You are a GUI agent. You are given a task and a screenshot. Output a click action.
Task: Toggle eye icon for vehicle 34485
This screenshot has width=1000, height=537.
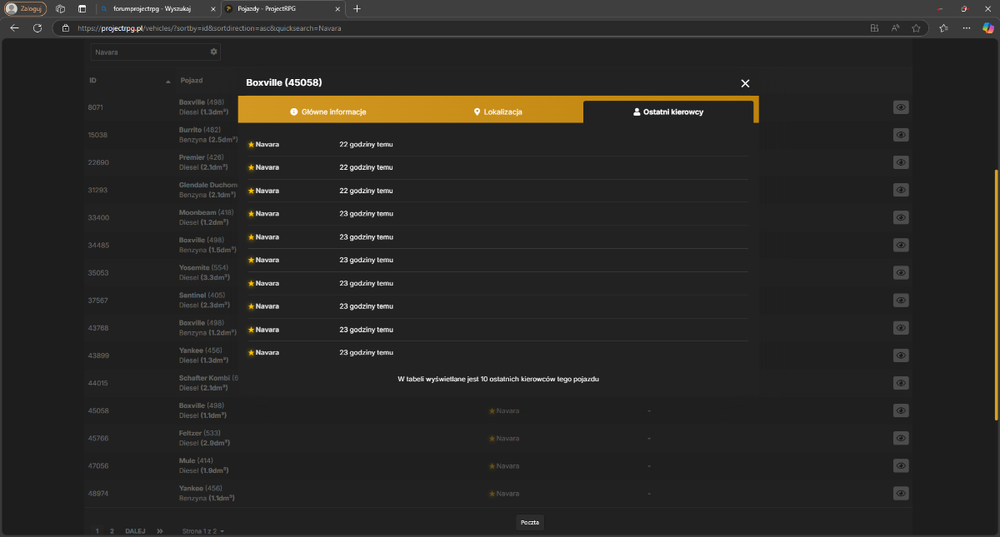coord(901,245)
